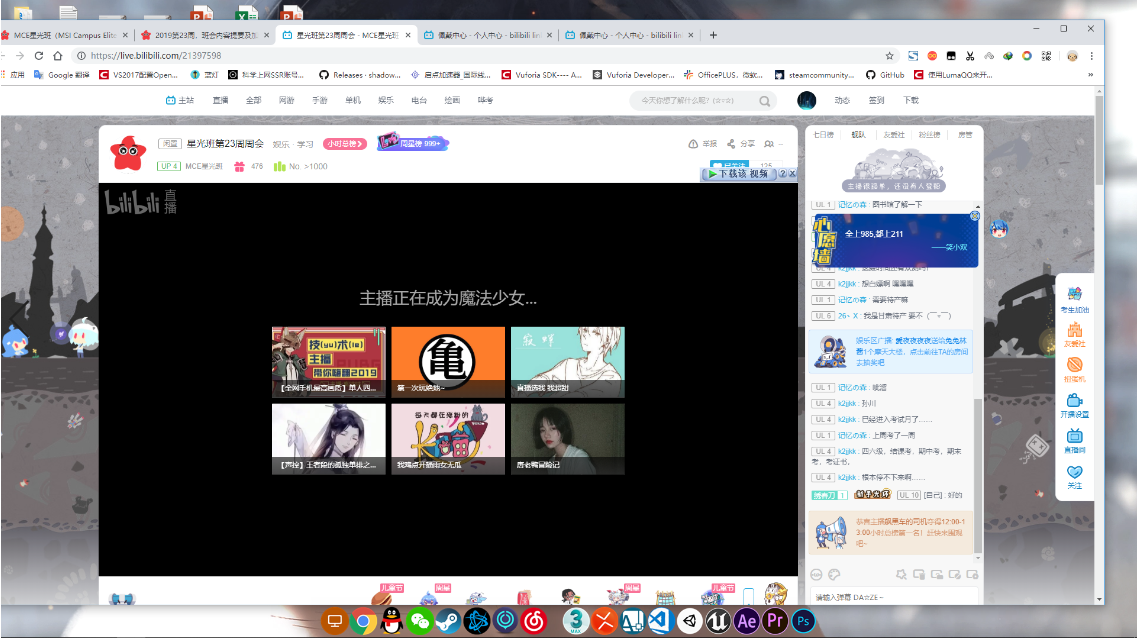The image size is (1139, 639).
Task: Click the chat panel scrollbar
Action: click(978, 476)
